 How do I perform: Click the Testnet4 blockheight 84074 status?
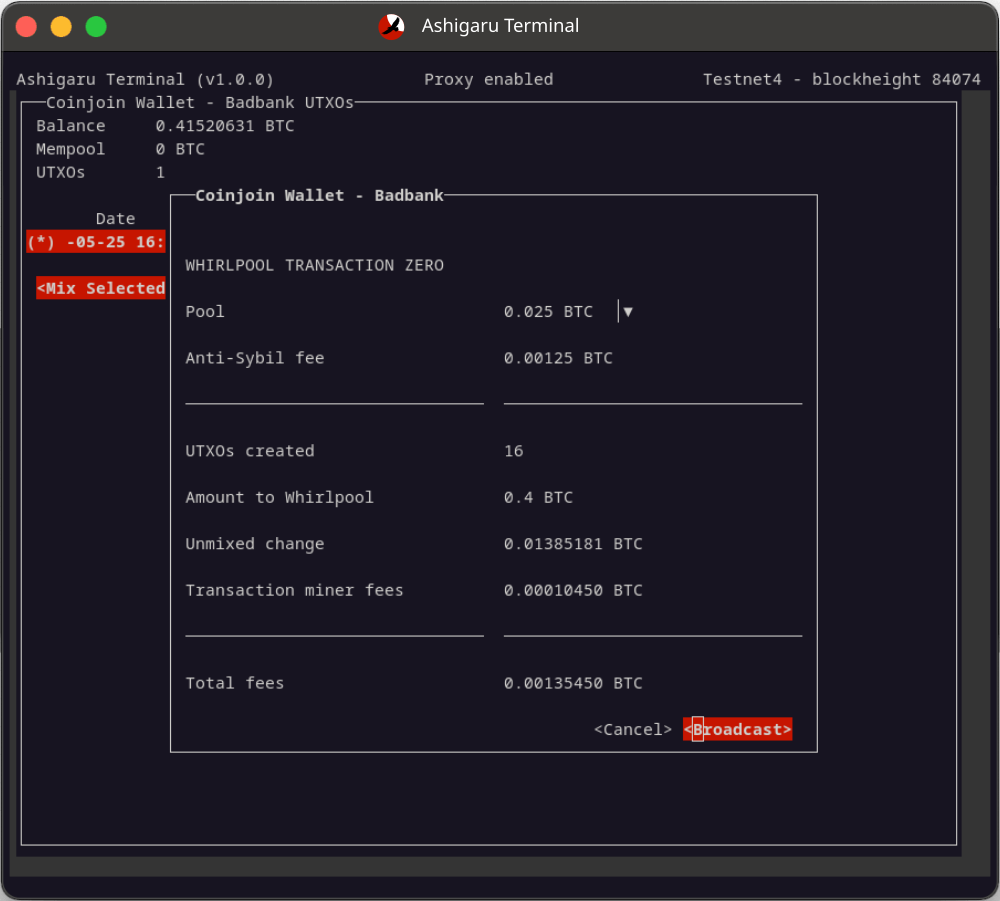click(x=842, y=80)
